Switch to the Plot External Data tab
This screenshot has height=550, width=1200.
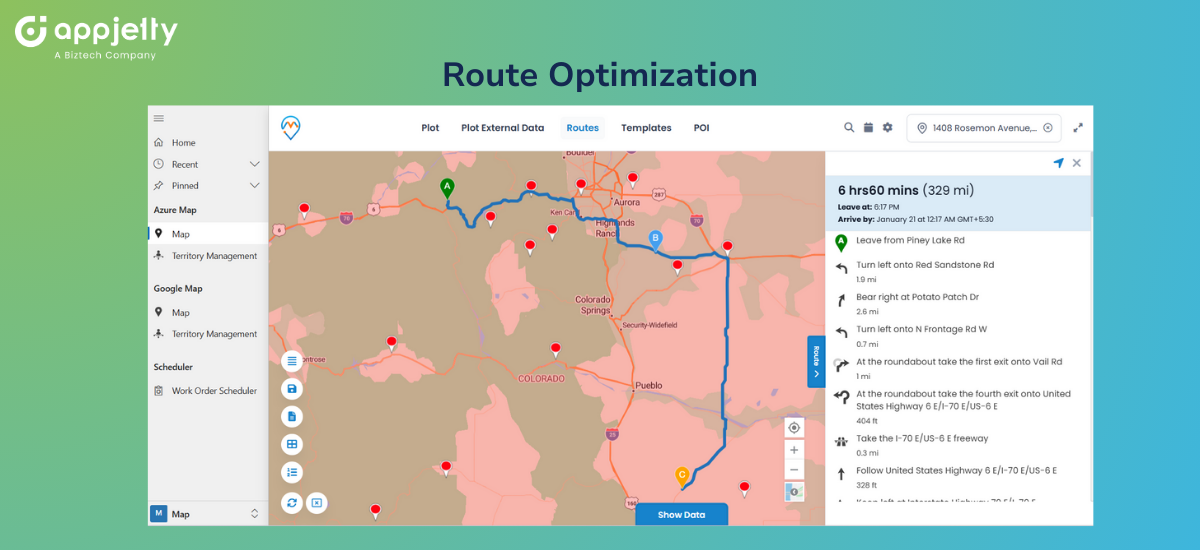click(x=503, y=128)
